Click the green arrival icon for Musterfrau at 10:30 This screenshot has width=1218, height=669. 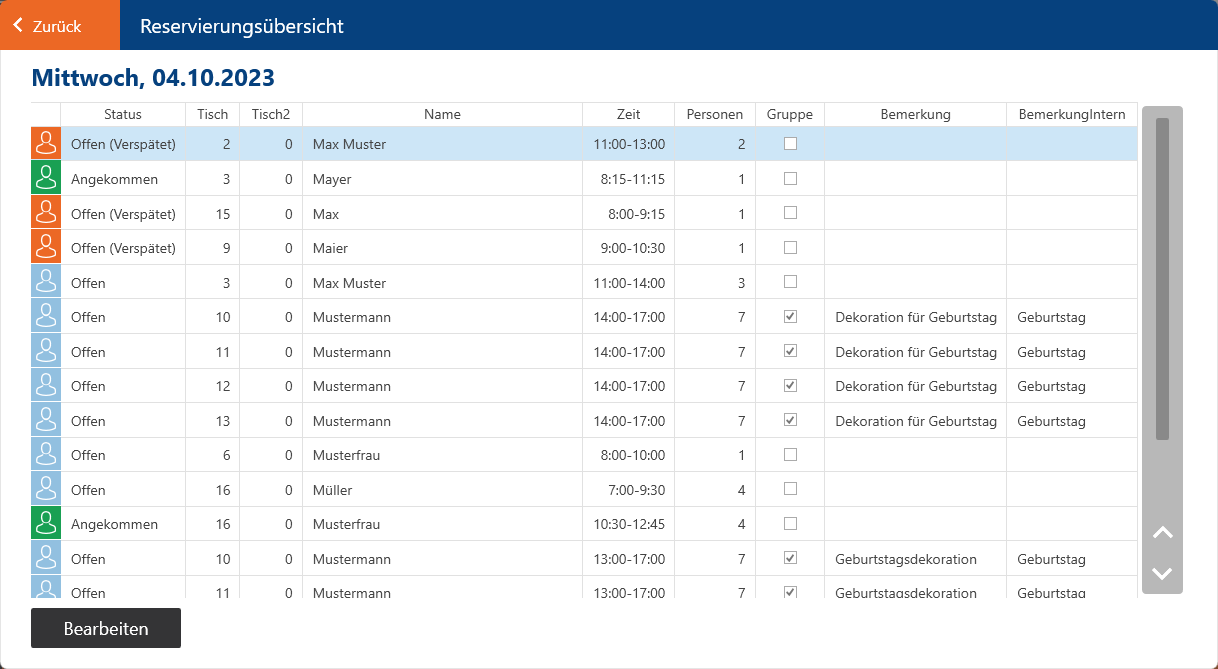point(45,523)
